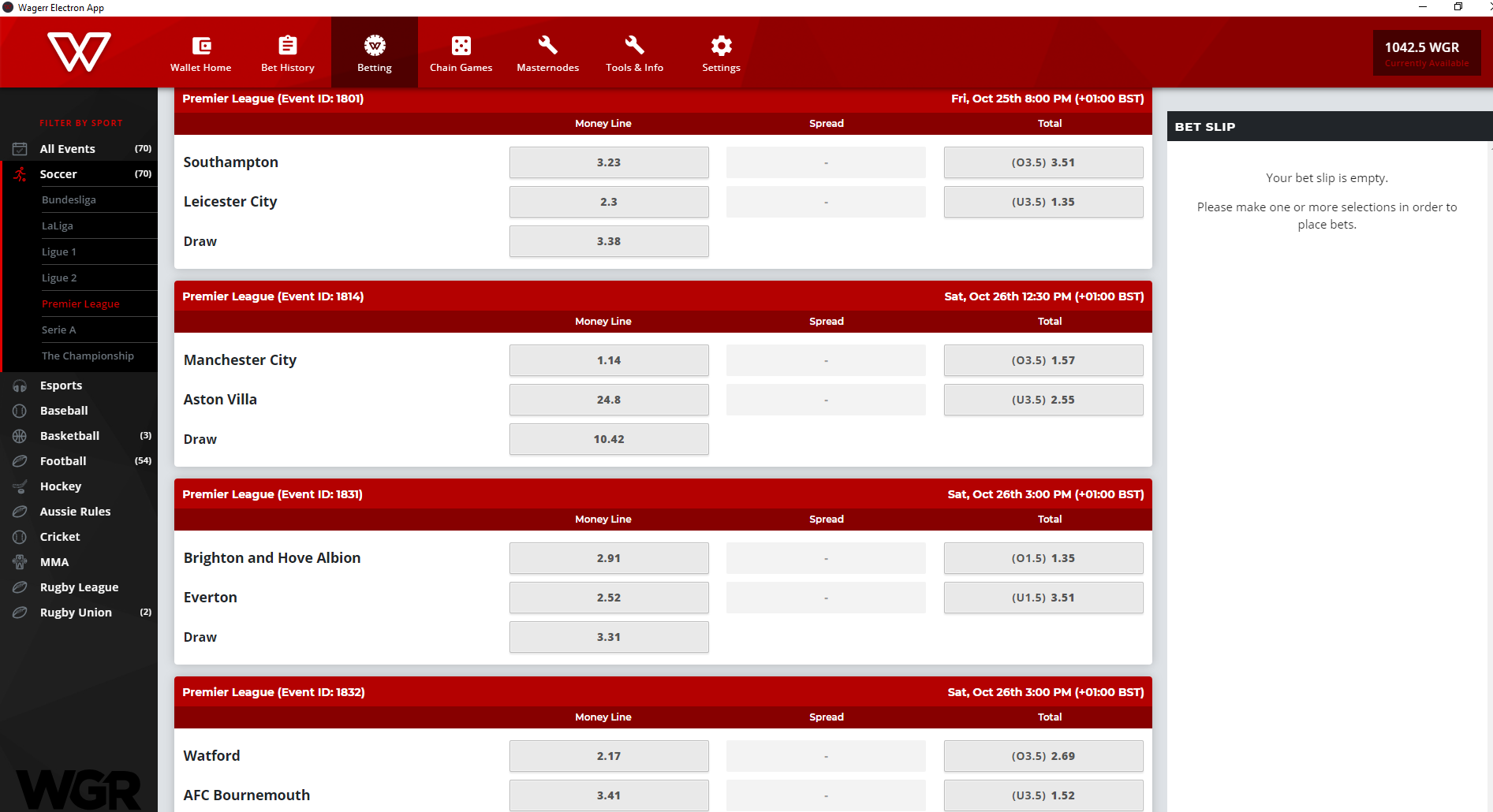1493x812 pixels.
Task: Click Event ID 1814 header bar
Action: (663, 296)
